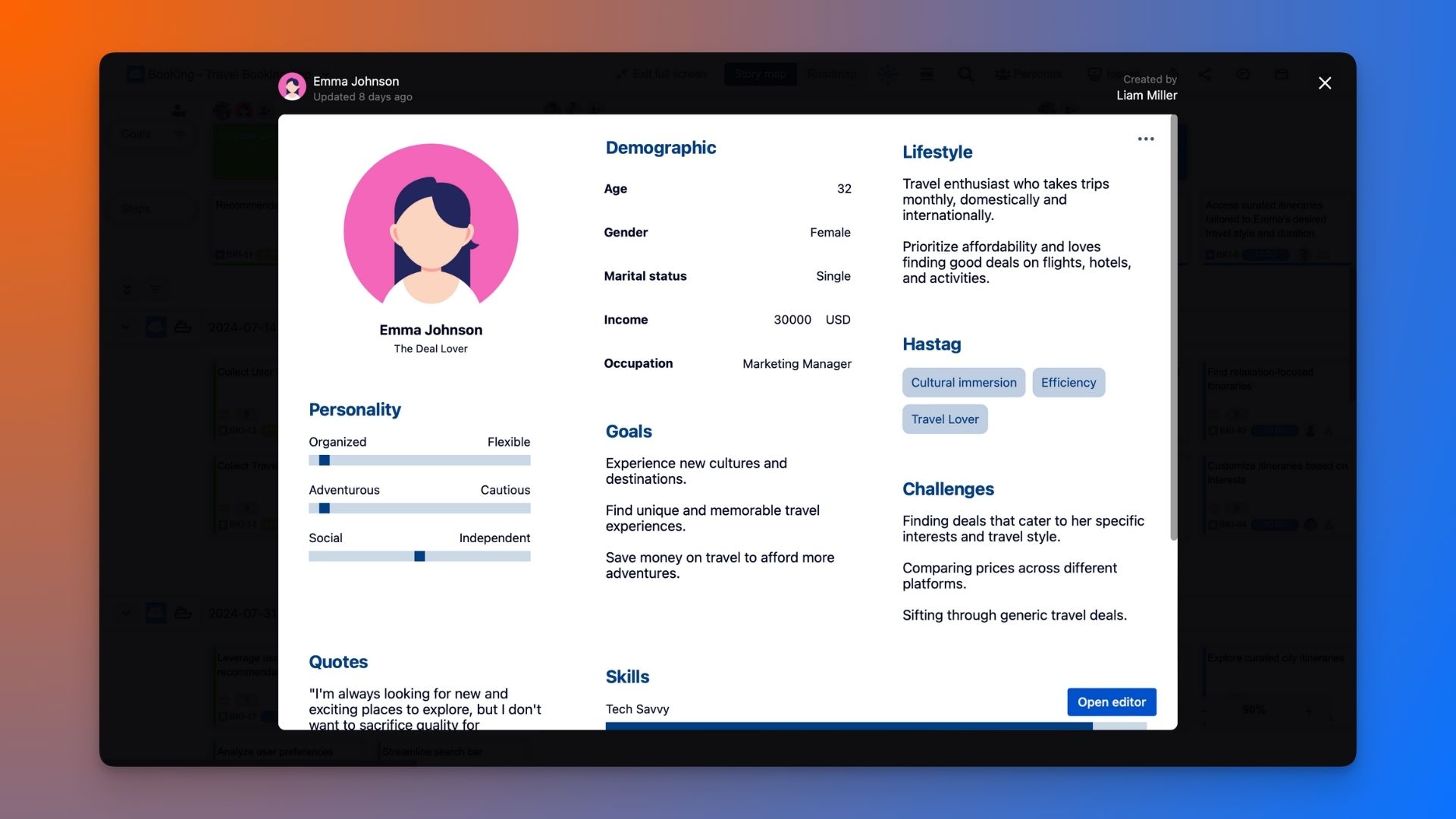Click the AI sparkle icon in the toolbar
The width and height of the screenshot is (1456, 819).
tap(888, 74)
